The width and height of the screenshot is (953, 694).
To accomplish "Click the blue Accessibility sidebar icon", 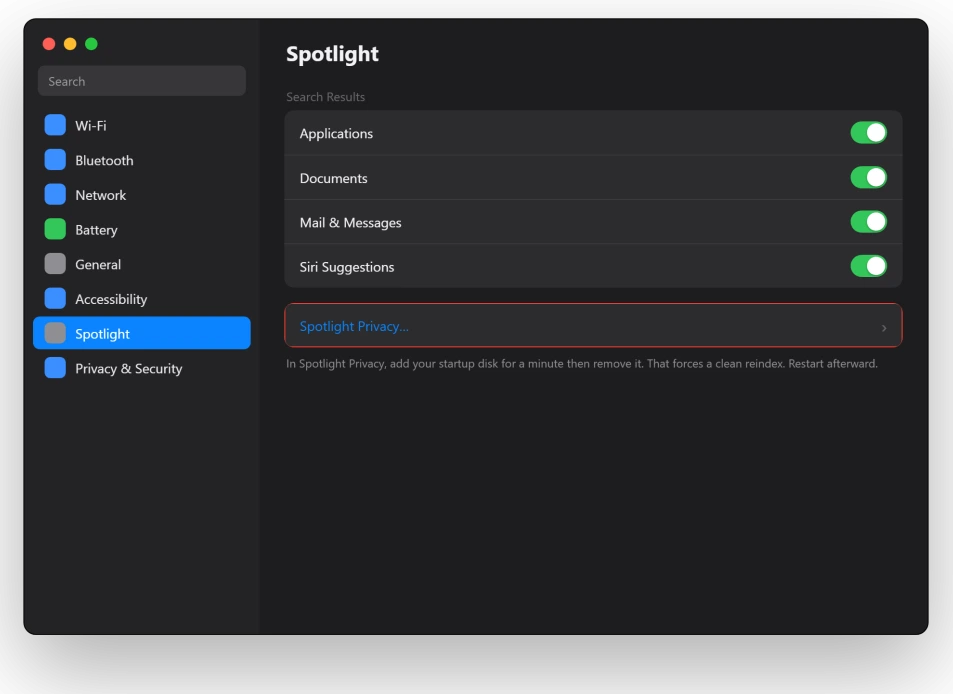I will 55,298.
